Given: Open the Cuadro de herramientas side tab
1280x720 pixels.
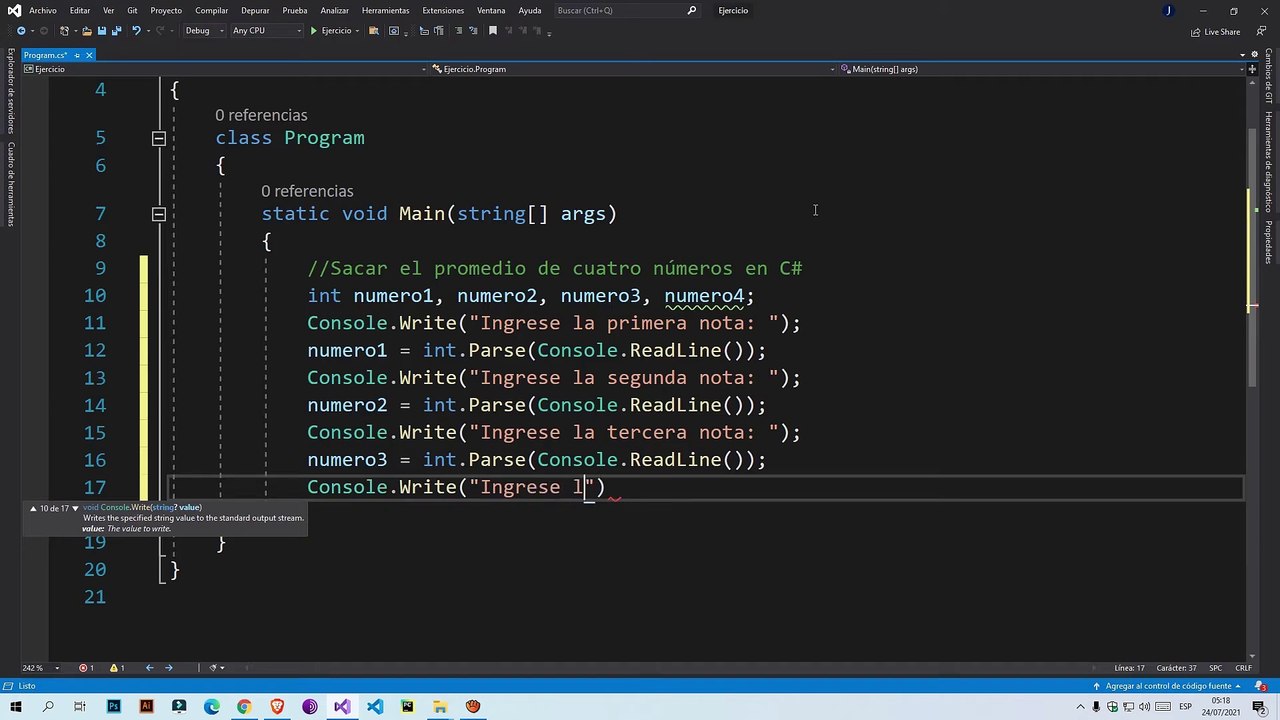Looking at the screenshot, I should (11, 184).
